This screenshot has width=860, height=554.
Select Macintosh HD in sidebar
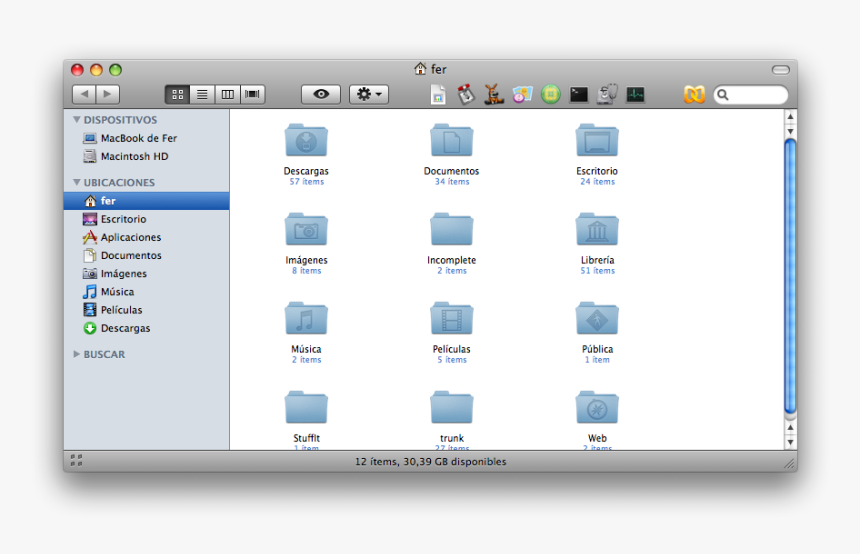[x=146, y=156]
